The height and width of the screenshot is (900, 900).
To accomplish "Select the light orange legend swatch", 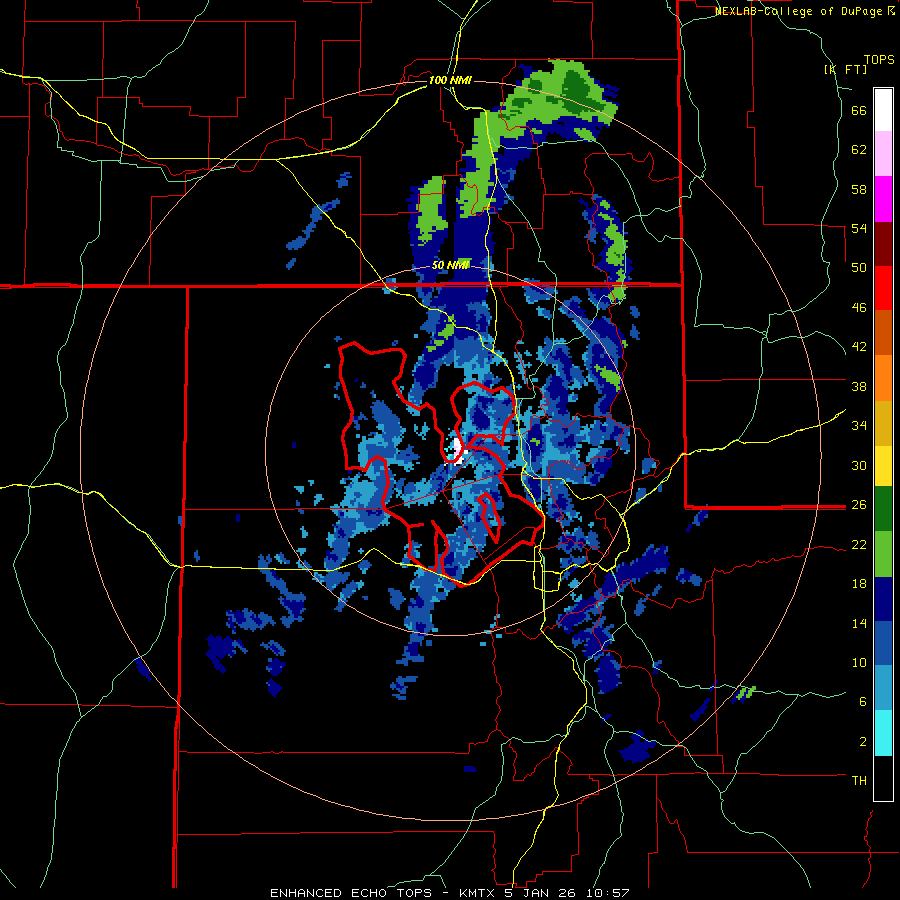I will click(883, 378).
